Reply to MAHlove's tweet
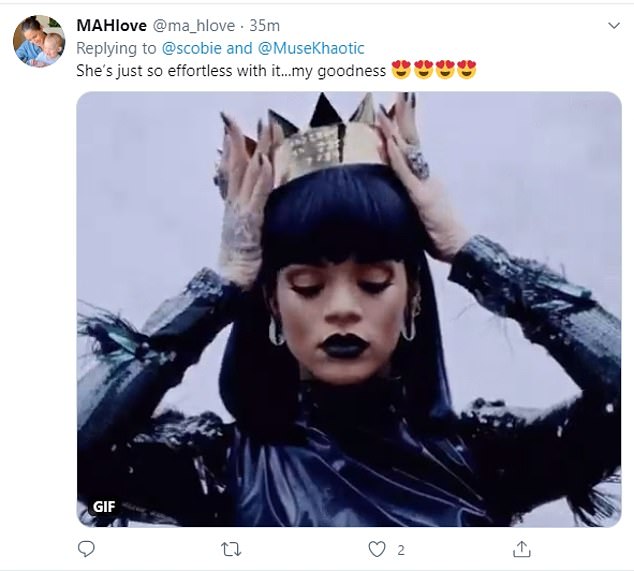Image resolution: width=634 pixels, height=571 pixels. [86, 549]
